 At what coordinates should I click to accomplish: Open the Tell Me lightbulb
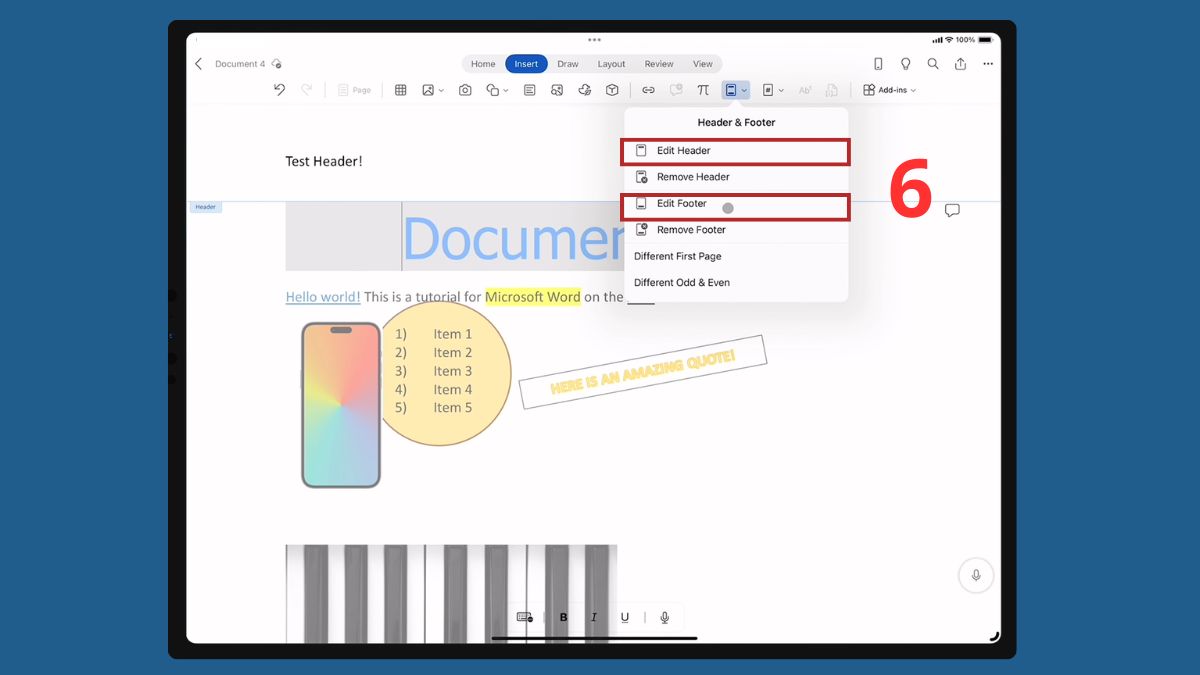pos(905,64)
